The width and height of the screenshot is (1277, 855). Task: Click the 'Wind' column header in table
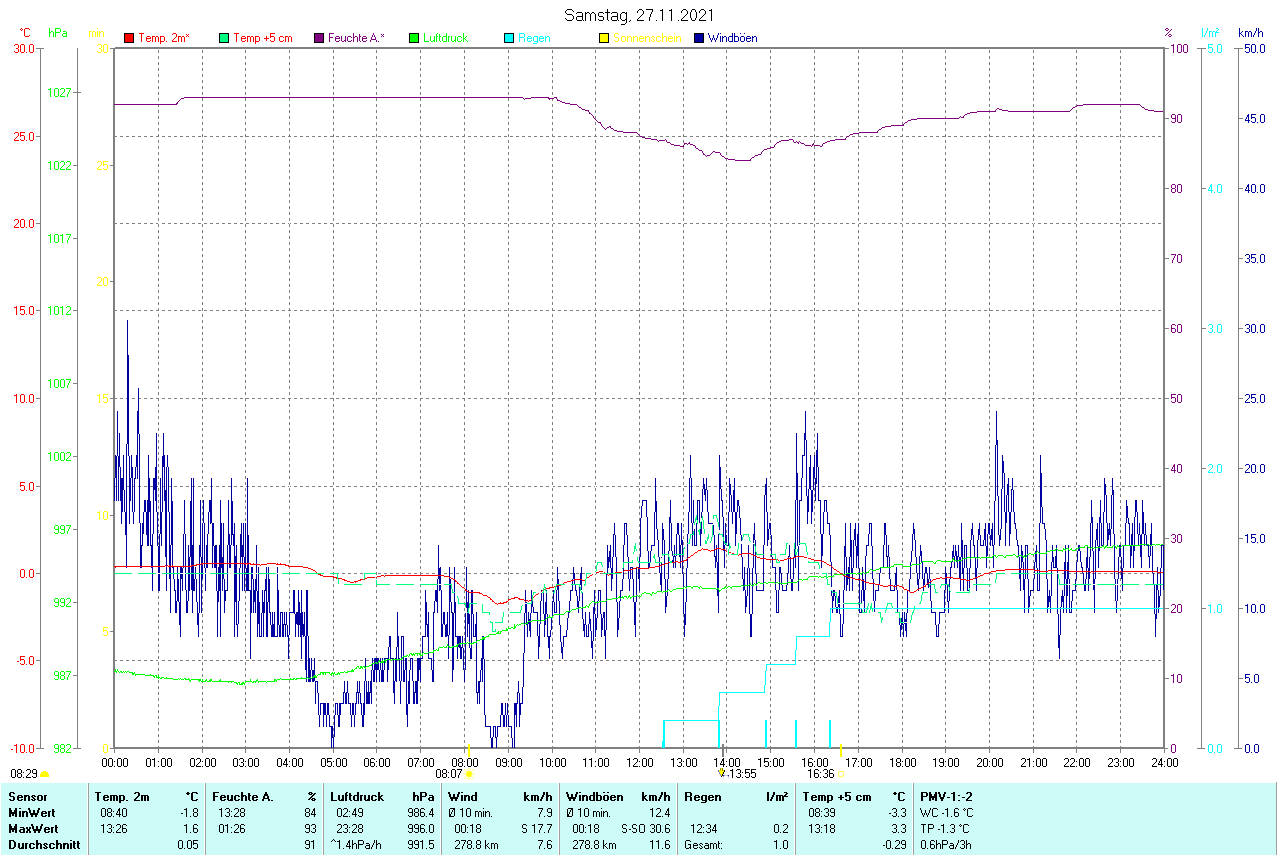point(463,797)
